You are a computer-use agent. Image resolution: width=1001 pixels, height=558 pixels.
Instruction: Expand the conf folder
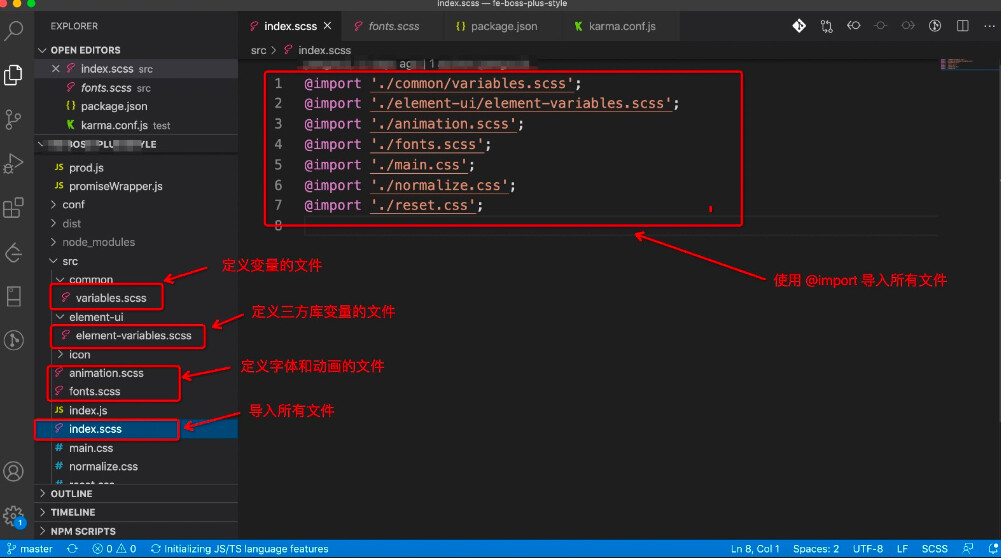pyautogui.click(x=73, y=205)
